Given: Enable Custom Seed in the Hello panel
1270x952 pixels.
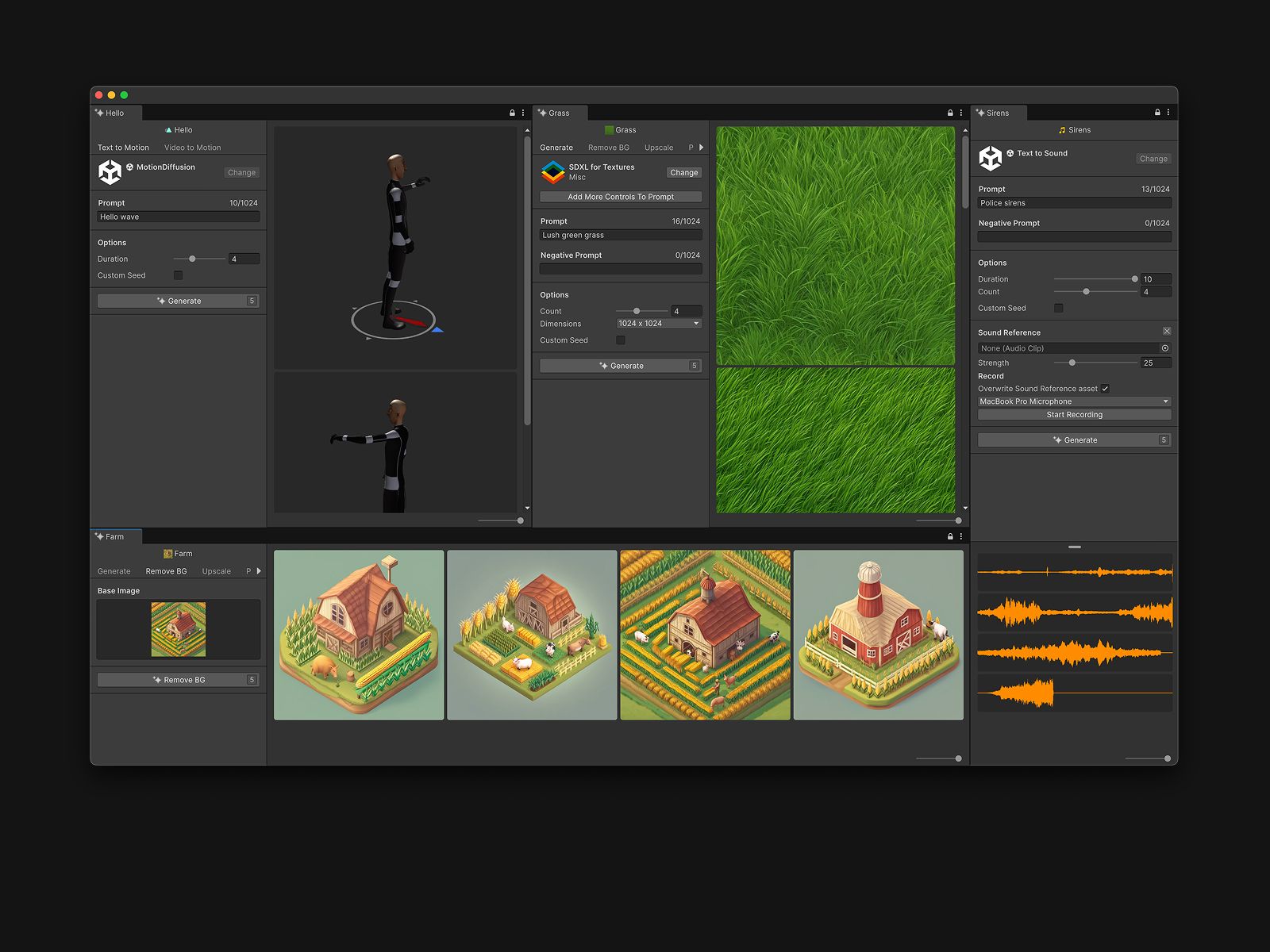Looking at the screenshot, I should (x=178, y=275).
